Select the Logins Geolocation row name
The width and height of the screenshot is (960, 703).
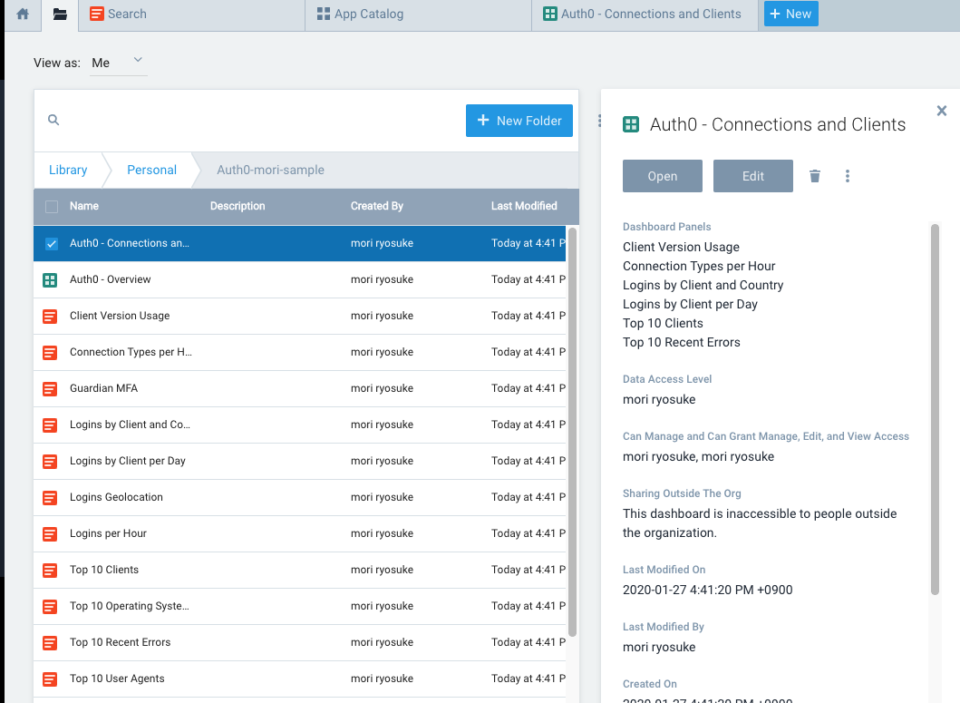coord(116,497)
